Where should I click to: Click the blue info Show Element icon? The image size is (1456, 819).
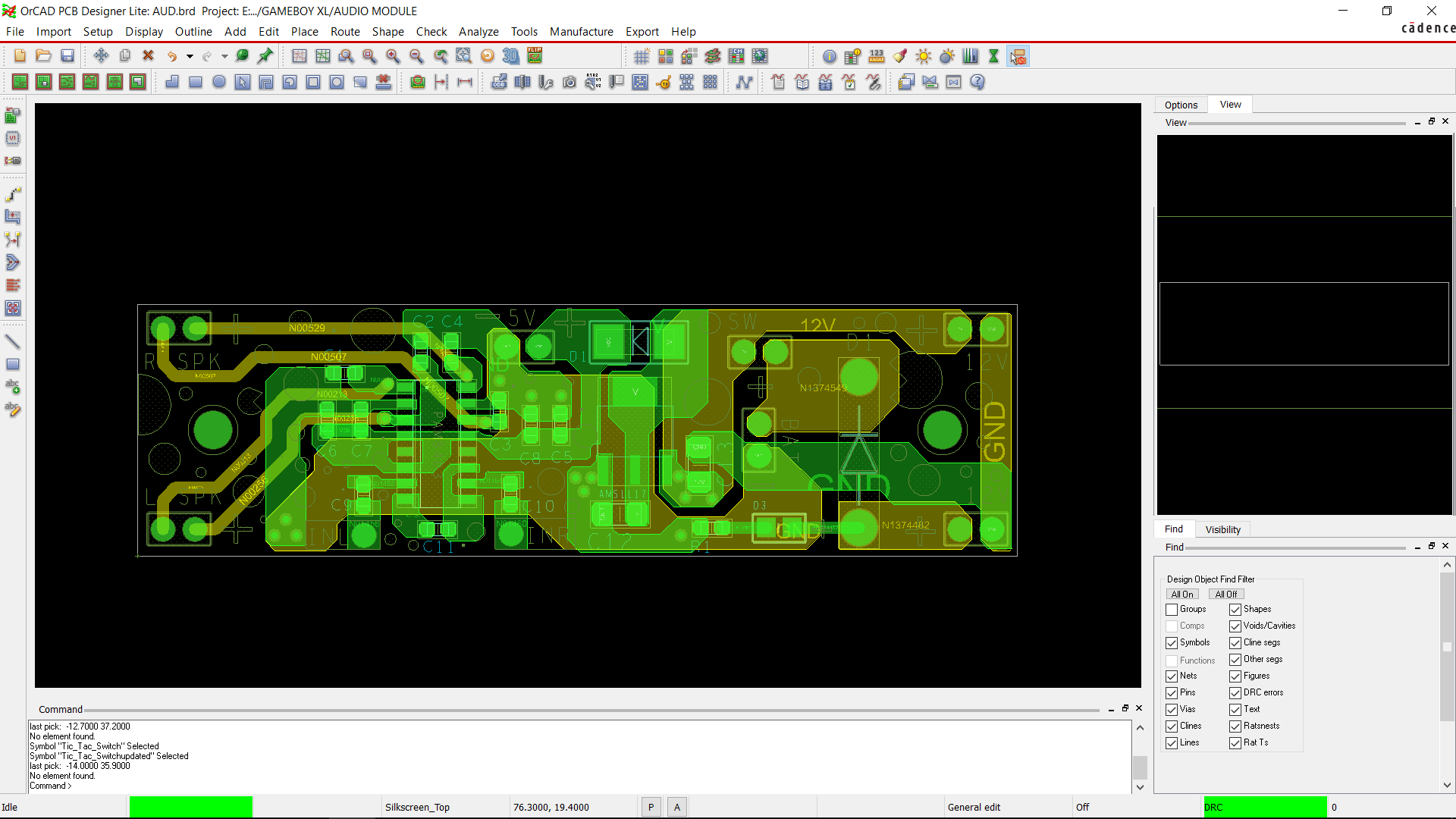coord(830,56)
